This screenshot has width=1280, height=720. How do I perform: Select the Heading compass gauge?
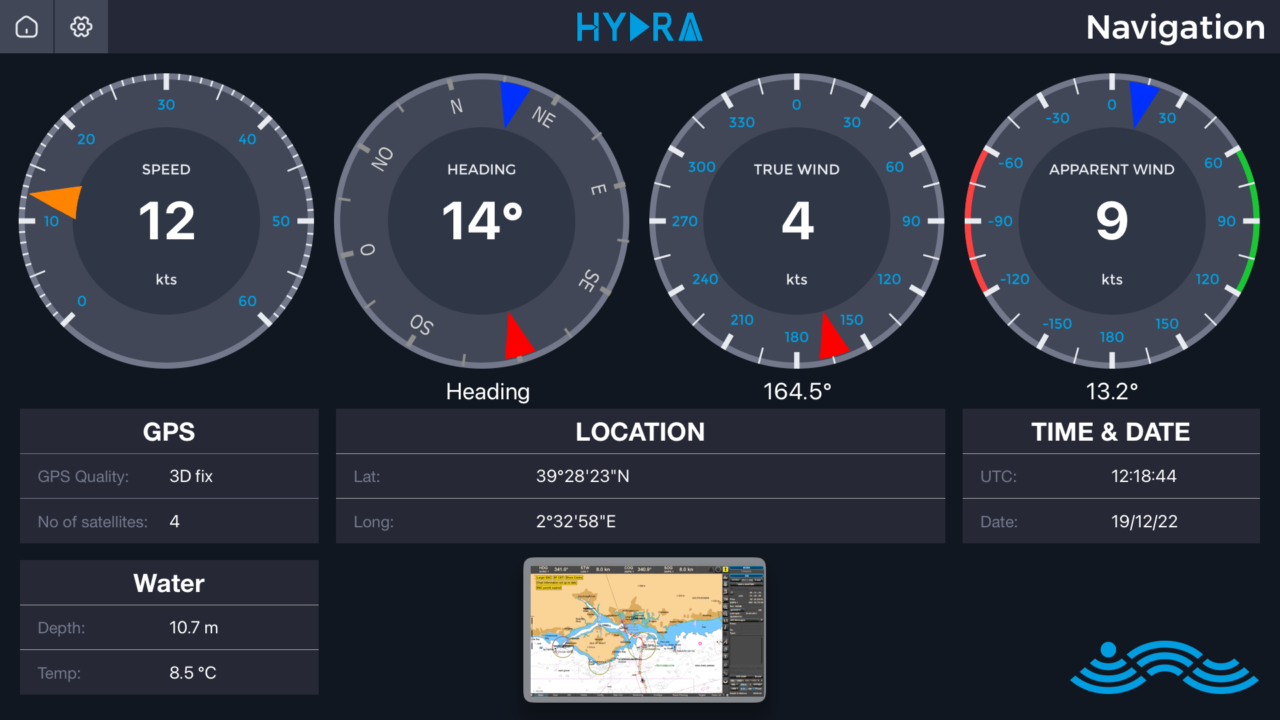pos(481,221)
